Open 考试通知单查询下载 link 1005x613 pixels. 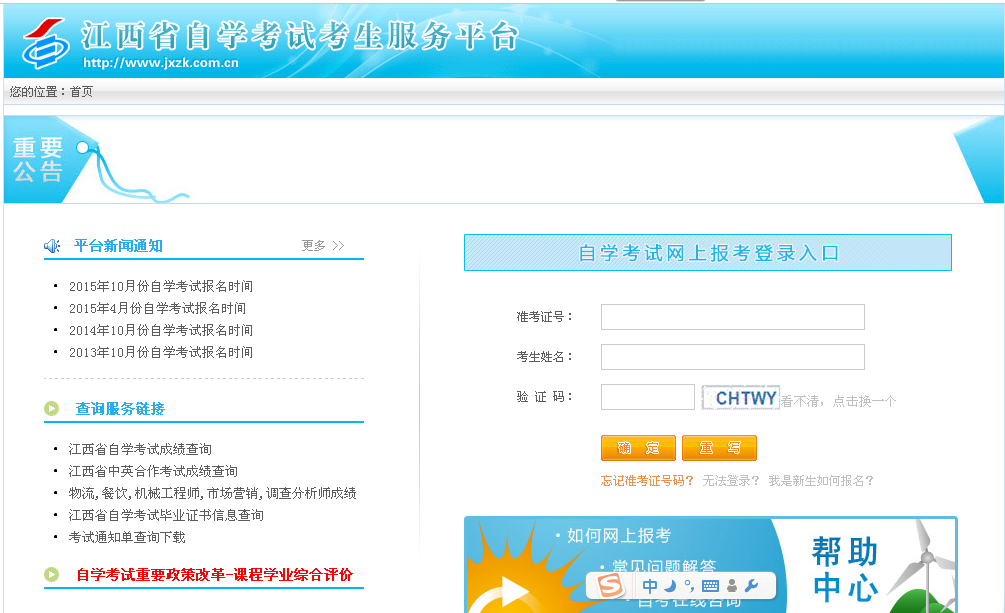pos(127,537)
